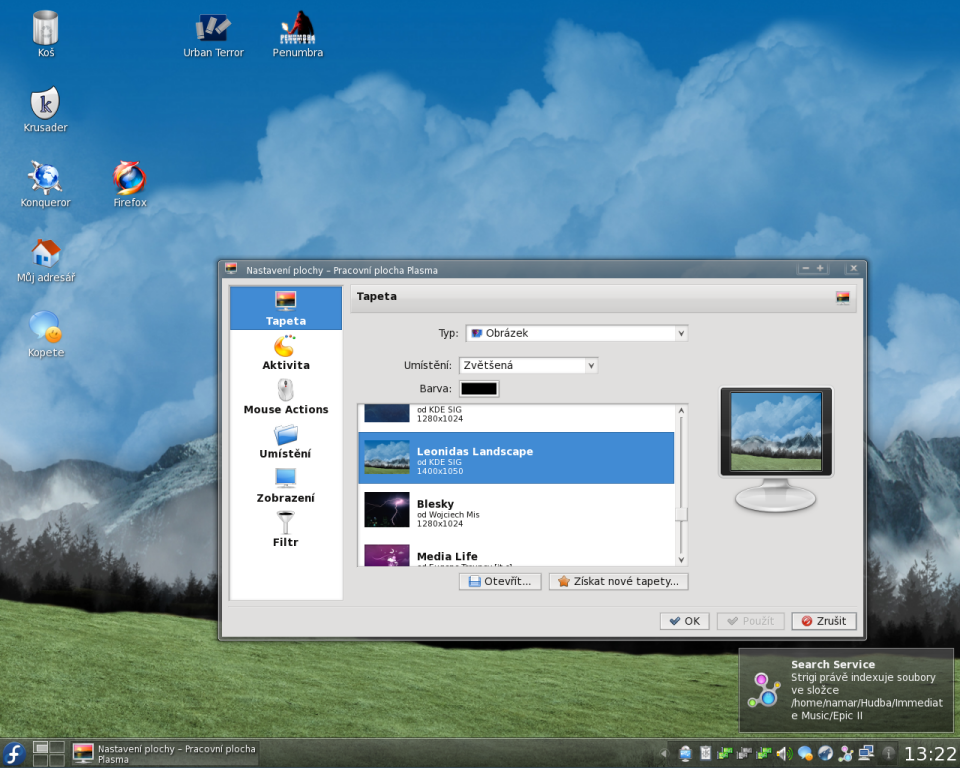Open the Fedora application launcher menu
Image resolution: width=960 pixels, height=768 pixels.
point(14,753)
